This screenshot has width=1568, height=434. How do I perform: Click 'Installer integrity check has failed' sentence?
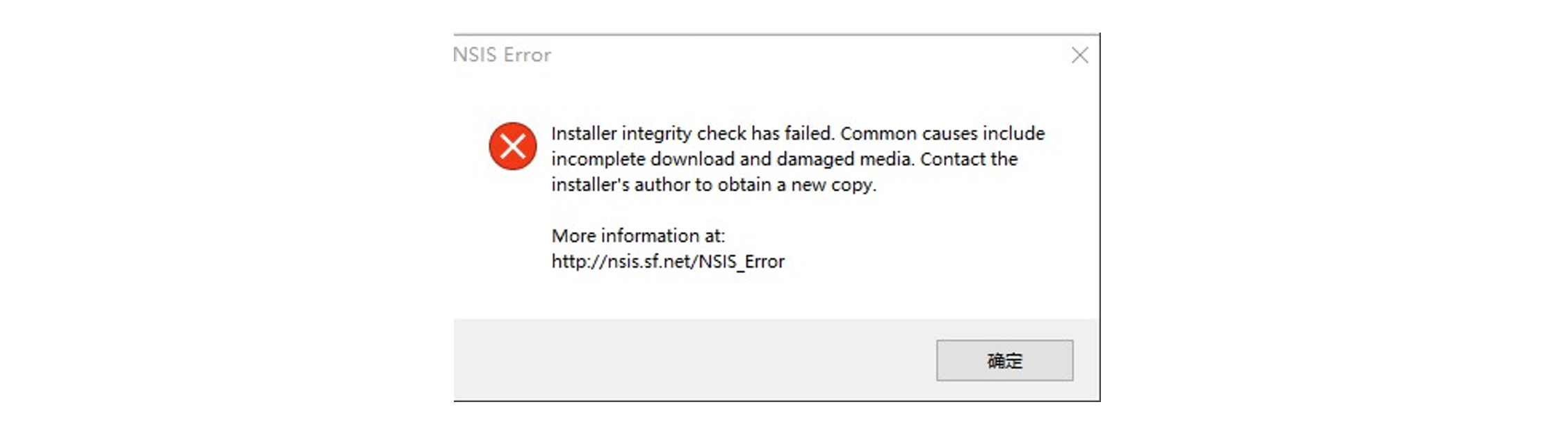[x=692, y=133]
